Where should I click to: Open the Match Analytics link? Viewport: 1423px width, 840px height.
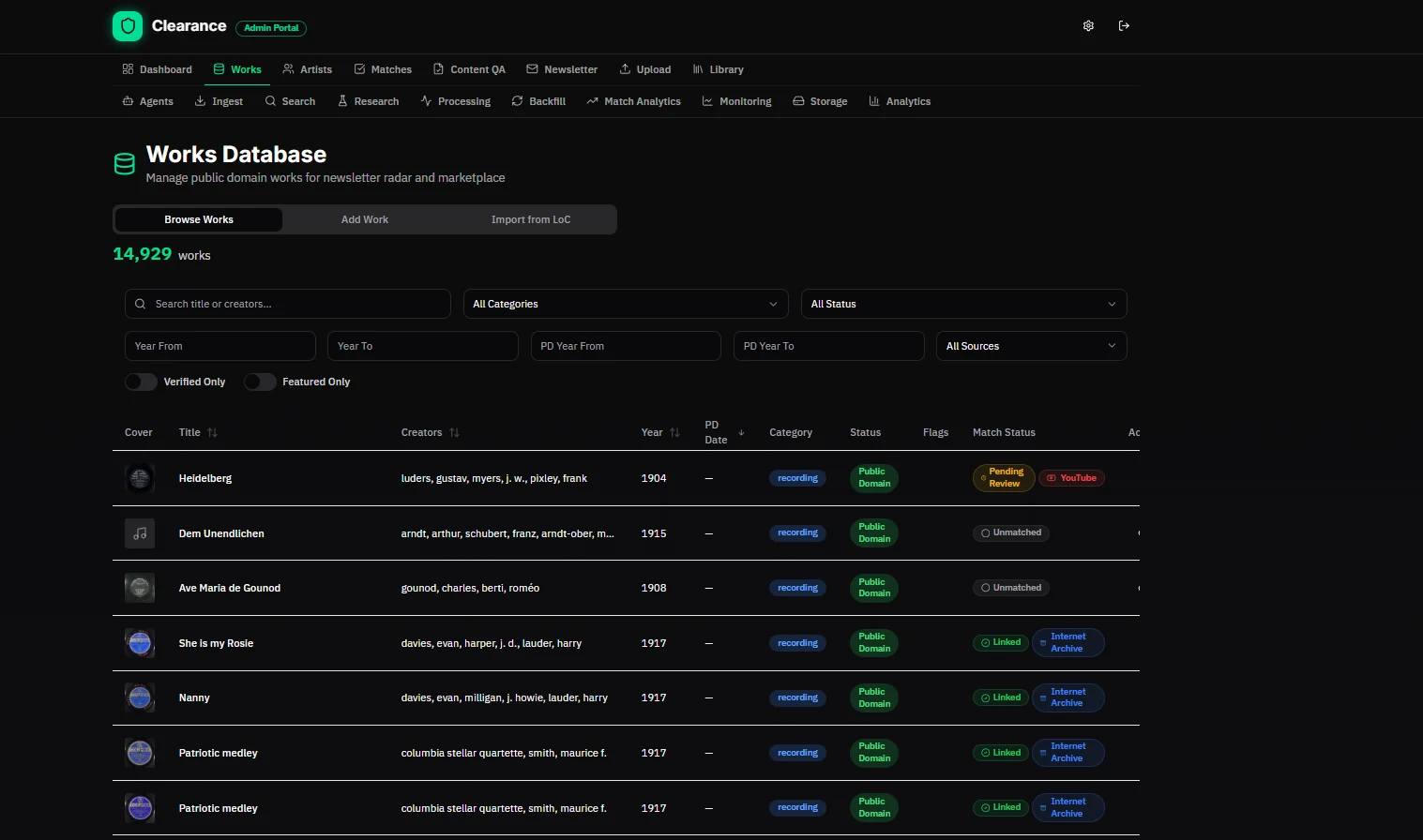pyautogui.click(x=634, y=101)
